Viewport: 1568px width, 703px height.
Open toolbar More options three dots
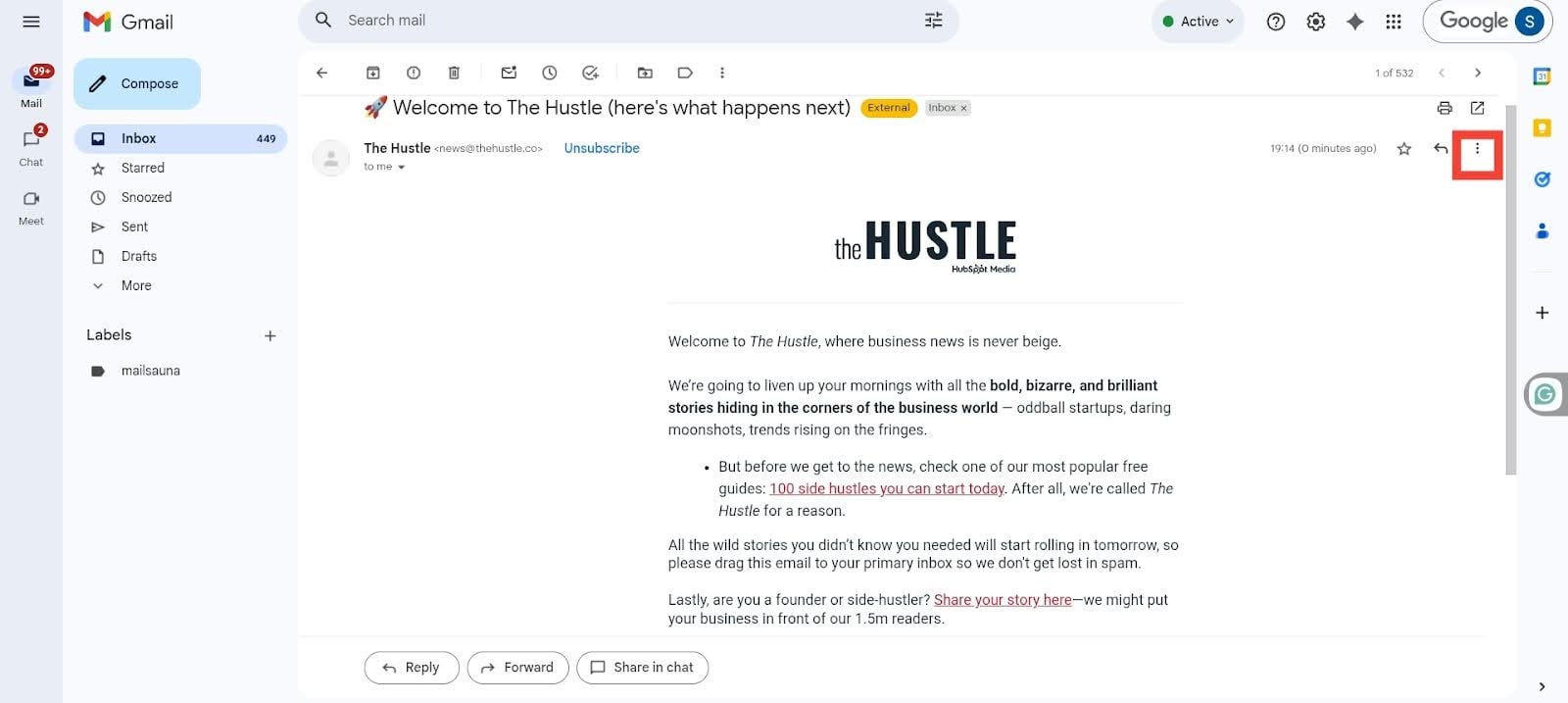pos(722,73)
